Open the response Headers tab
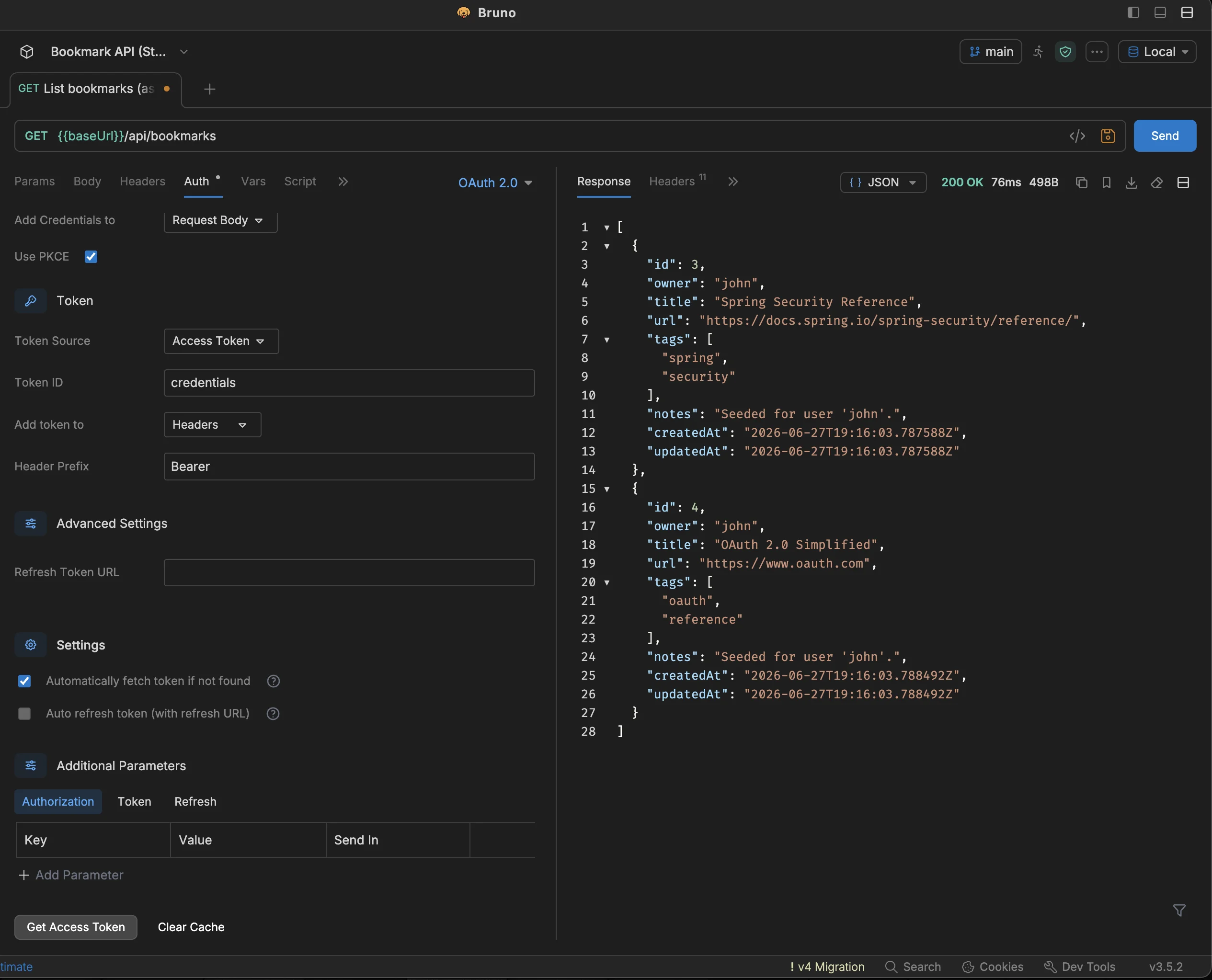The height and width of the screenshot is (980, 1212). coord(677,181)
